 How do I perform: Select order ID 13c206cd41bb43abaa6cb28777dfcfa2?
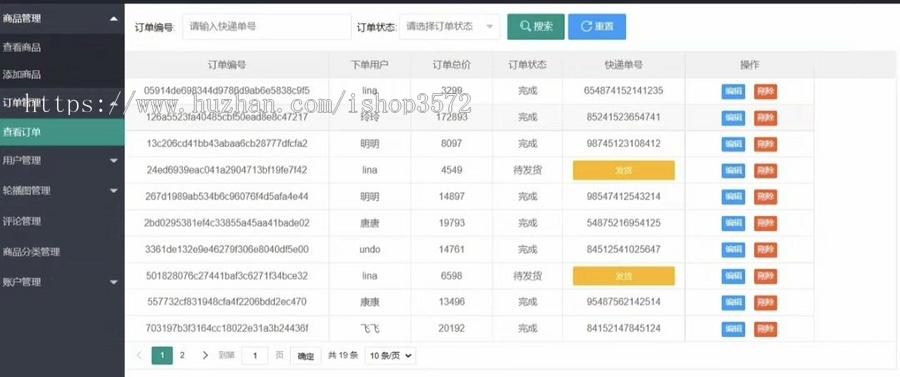[x=227, y=143]
